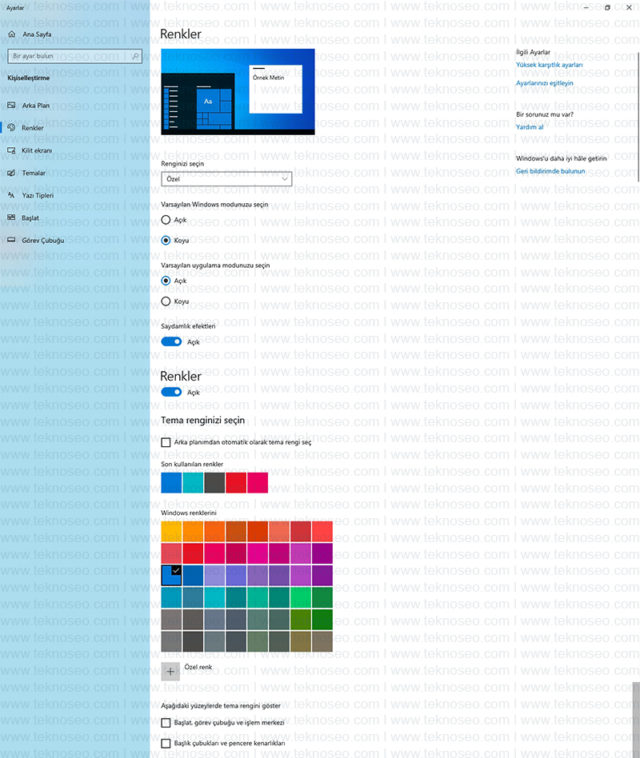Screen dimensions: 640x758
Task: Focus the 'Bir ayar bulun' search field
Action: click(75, 56)
